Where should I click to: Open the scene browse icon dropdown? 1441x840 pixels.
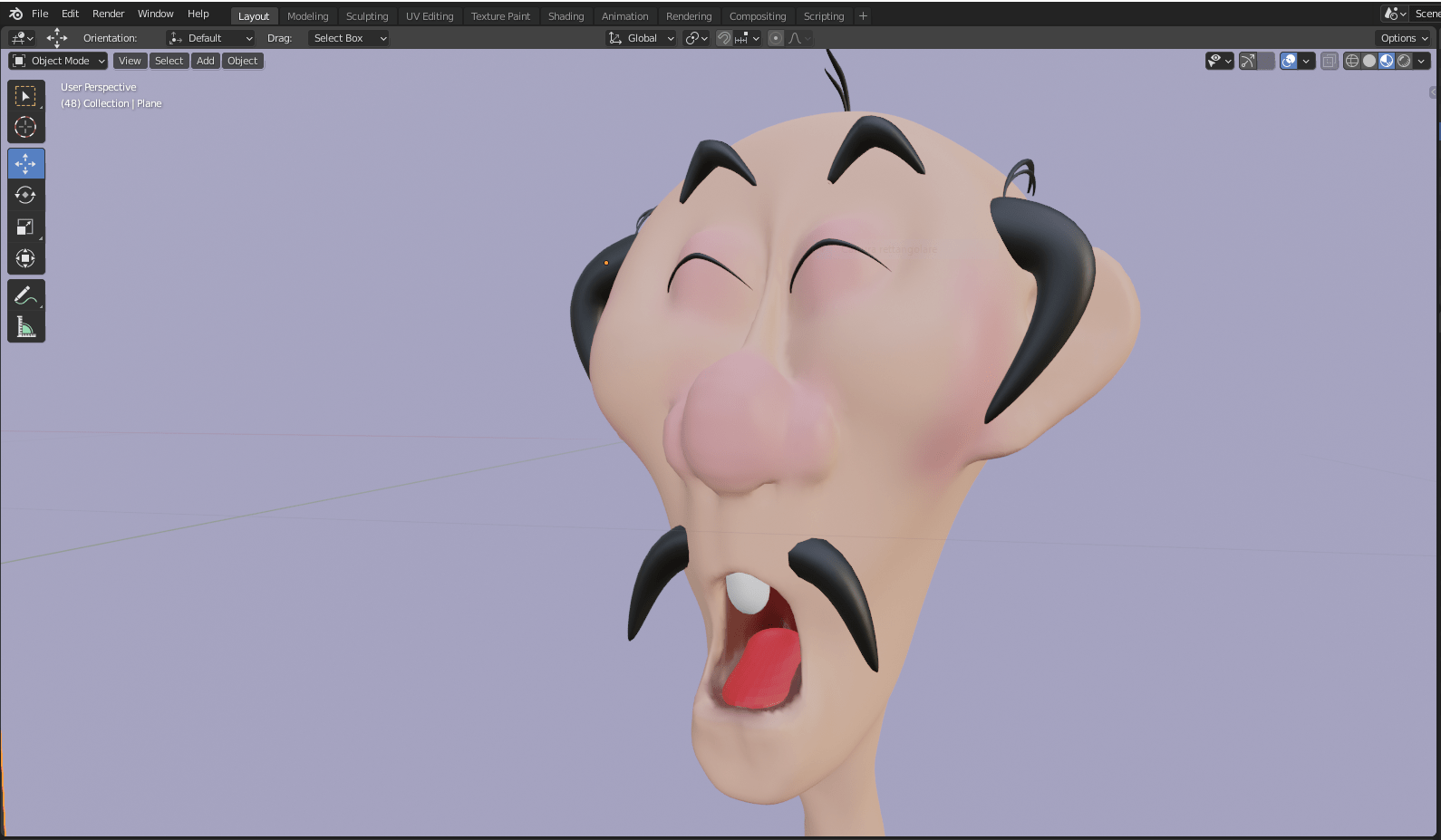coord(1395,14)
